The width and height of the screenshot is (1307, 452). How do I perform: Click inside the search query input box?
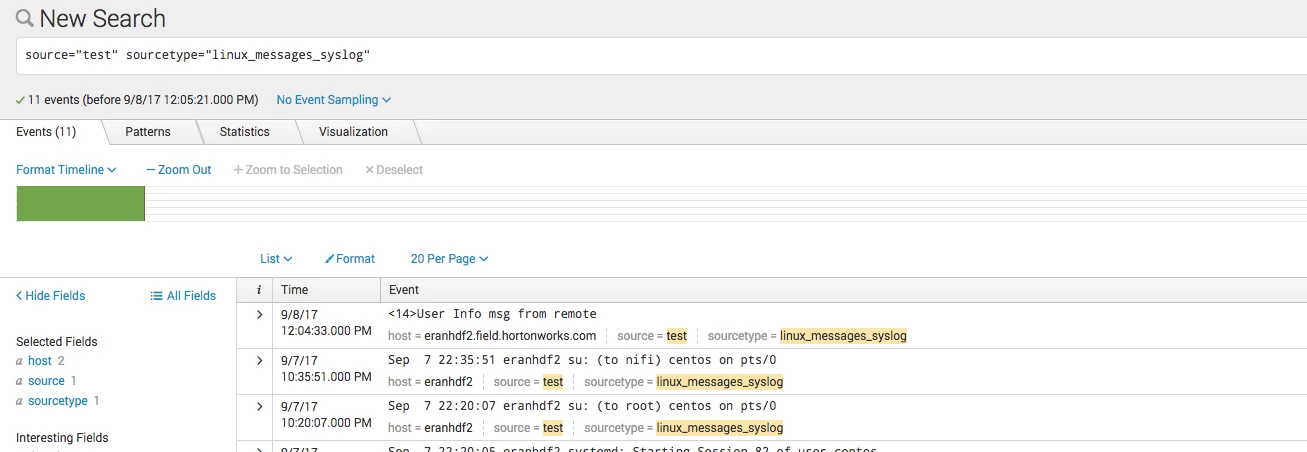661,56
